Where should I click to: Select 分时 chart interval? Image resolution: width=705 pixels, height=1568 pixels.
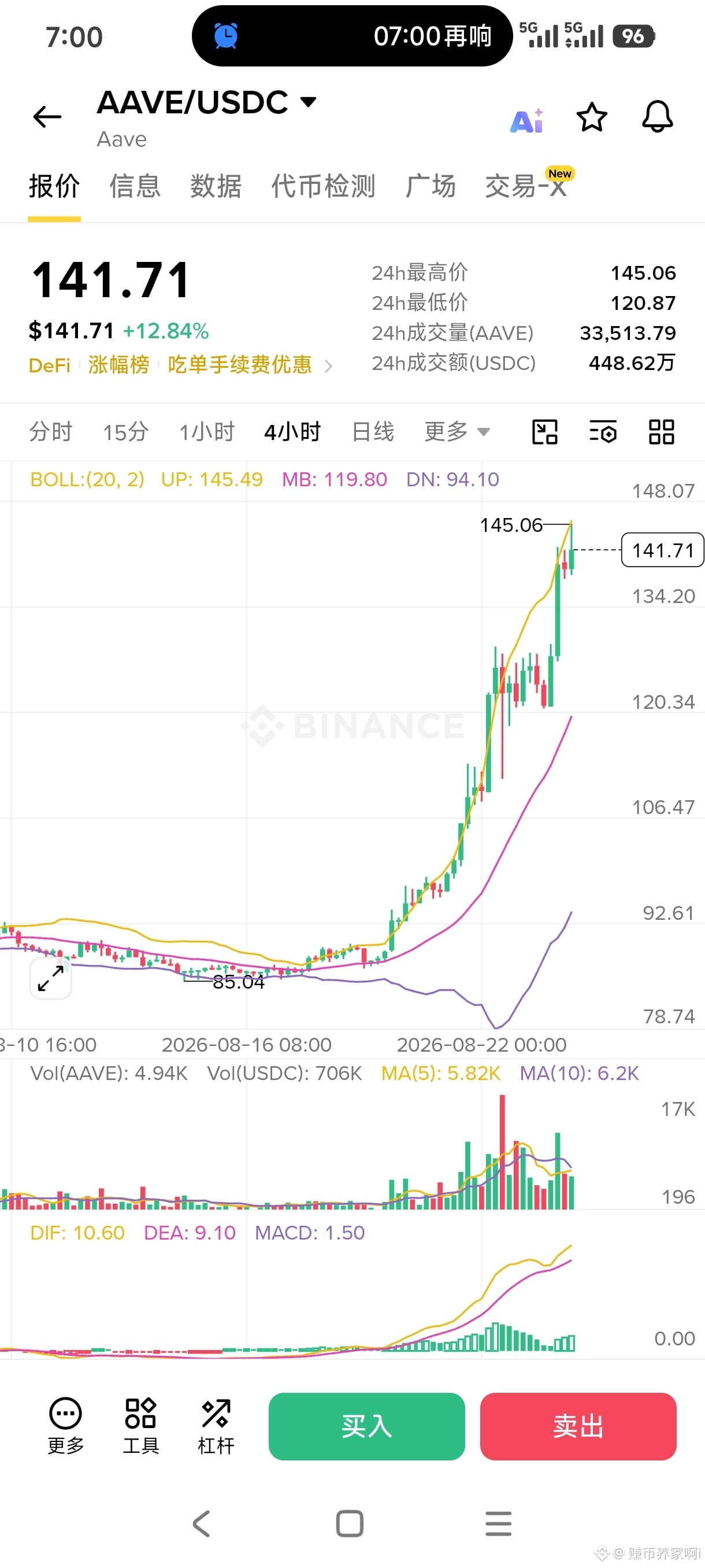[x=51, y=431]
